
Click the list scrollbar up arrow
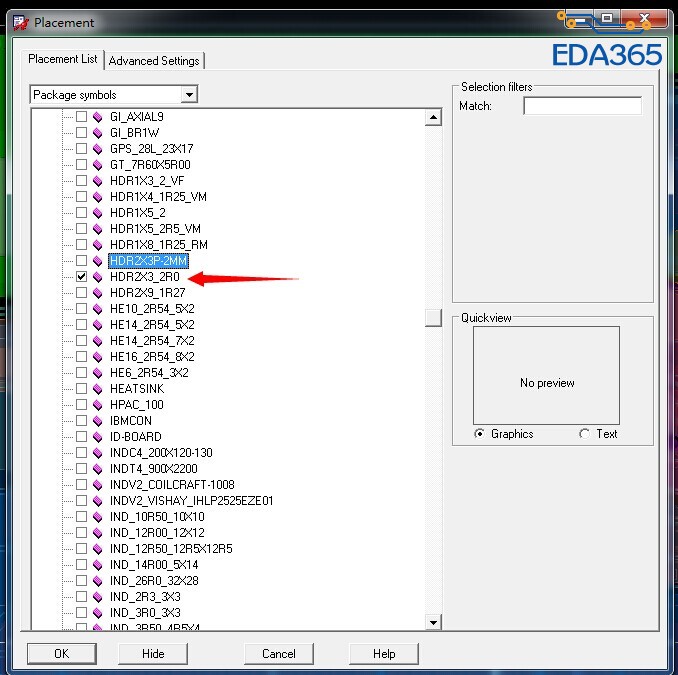tap(433, 117)
